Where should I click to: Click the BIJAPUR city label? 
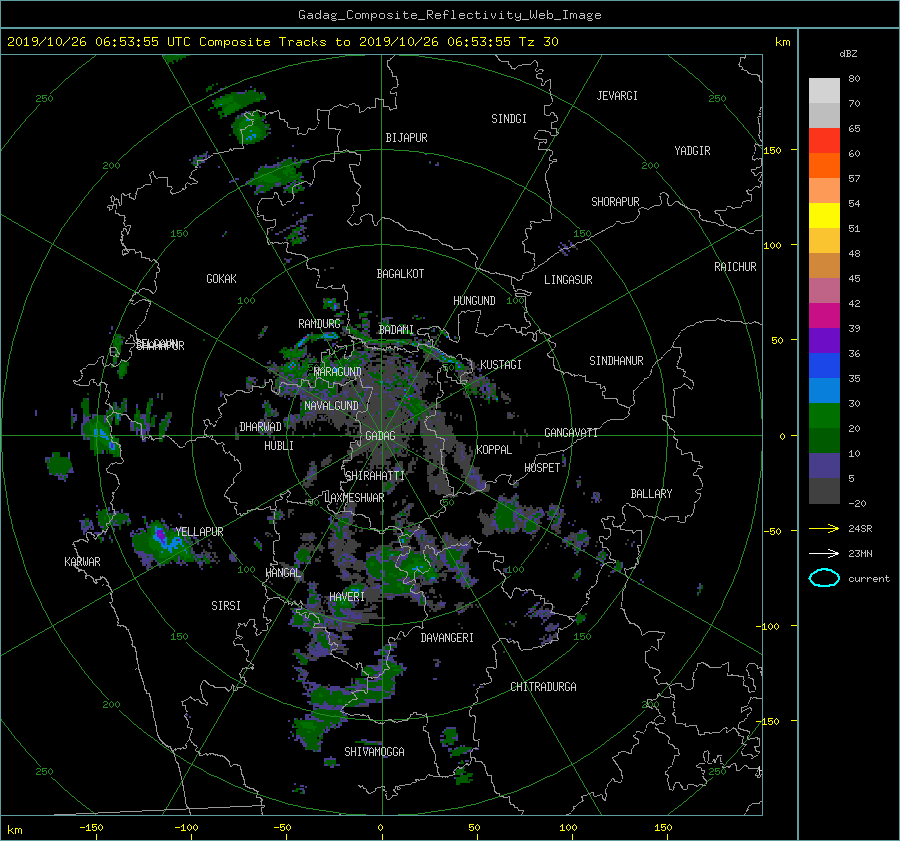tap(406, 138)
